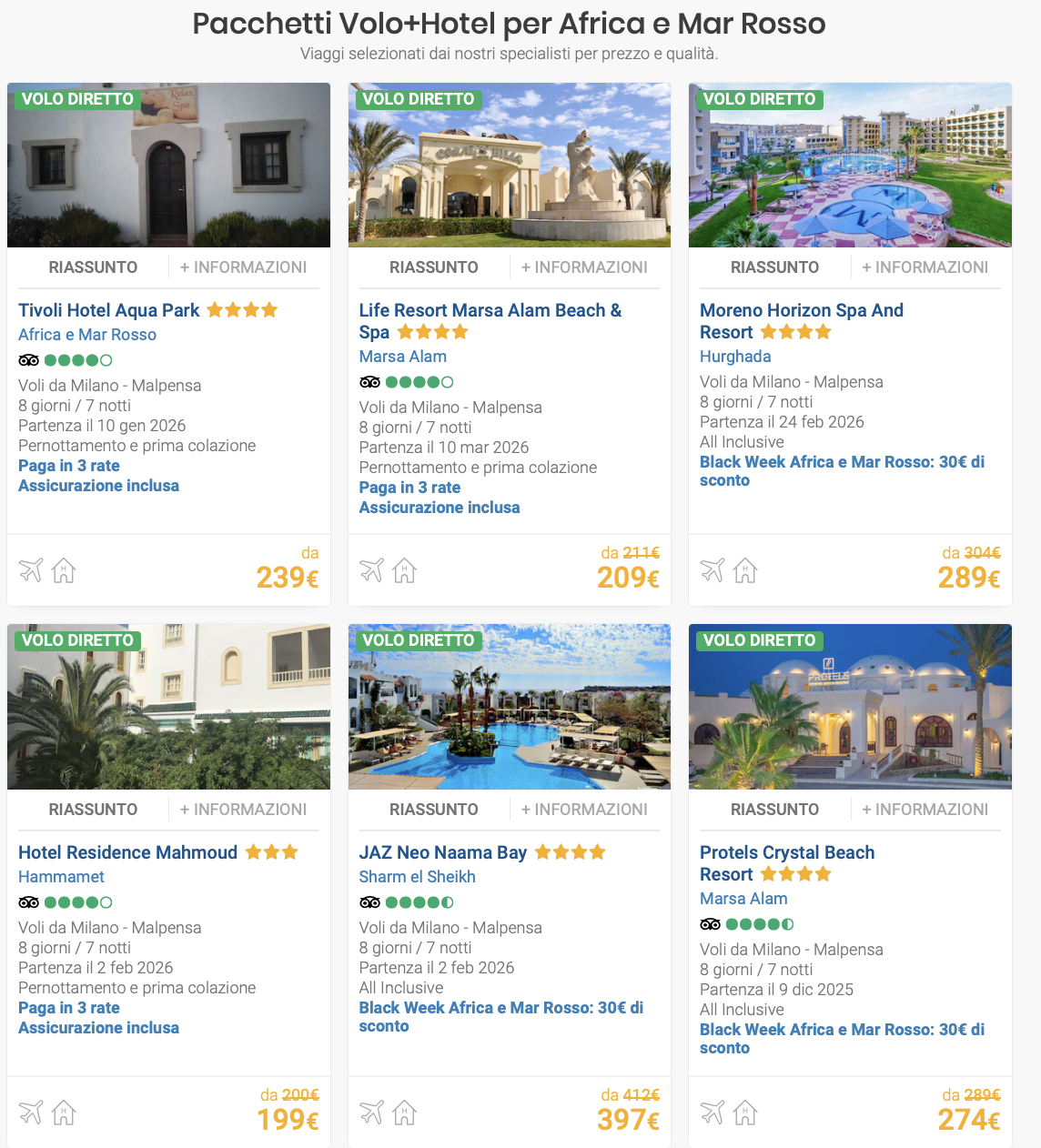This screenshot has height=1148, width=1041.
Task: Click the airplane icon under Tivoli Hotel Aqua Park
Action: coord(30,570)
